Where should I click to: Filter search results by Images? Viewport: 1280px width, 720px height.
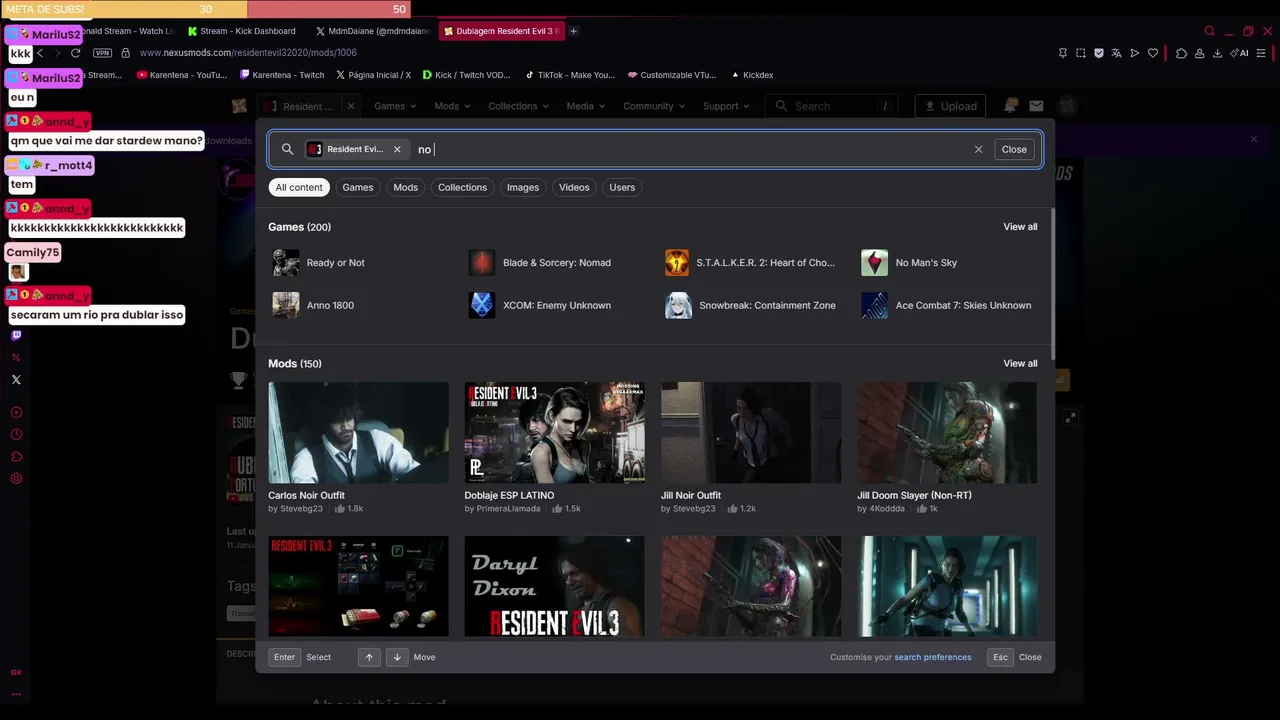tap(523, 187)
